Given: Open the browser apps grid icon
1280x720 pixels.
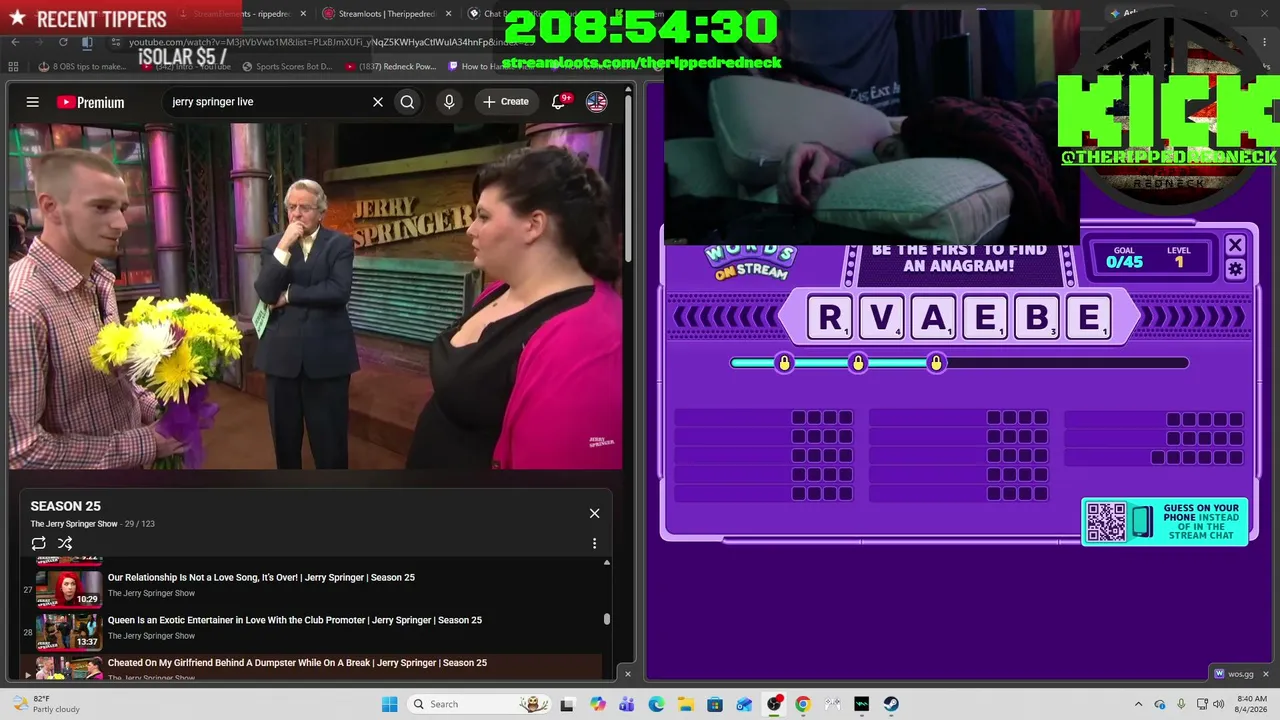Looking at the screenshot, I should tap(13, 67).
